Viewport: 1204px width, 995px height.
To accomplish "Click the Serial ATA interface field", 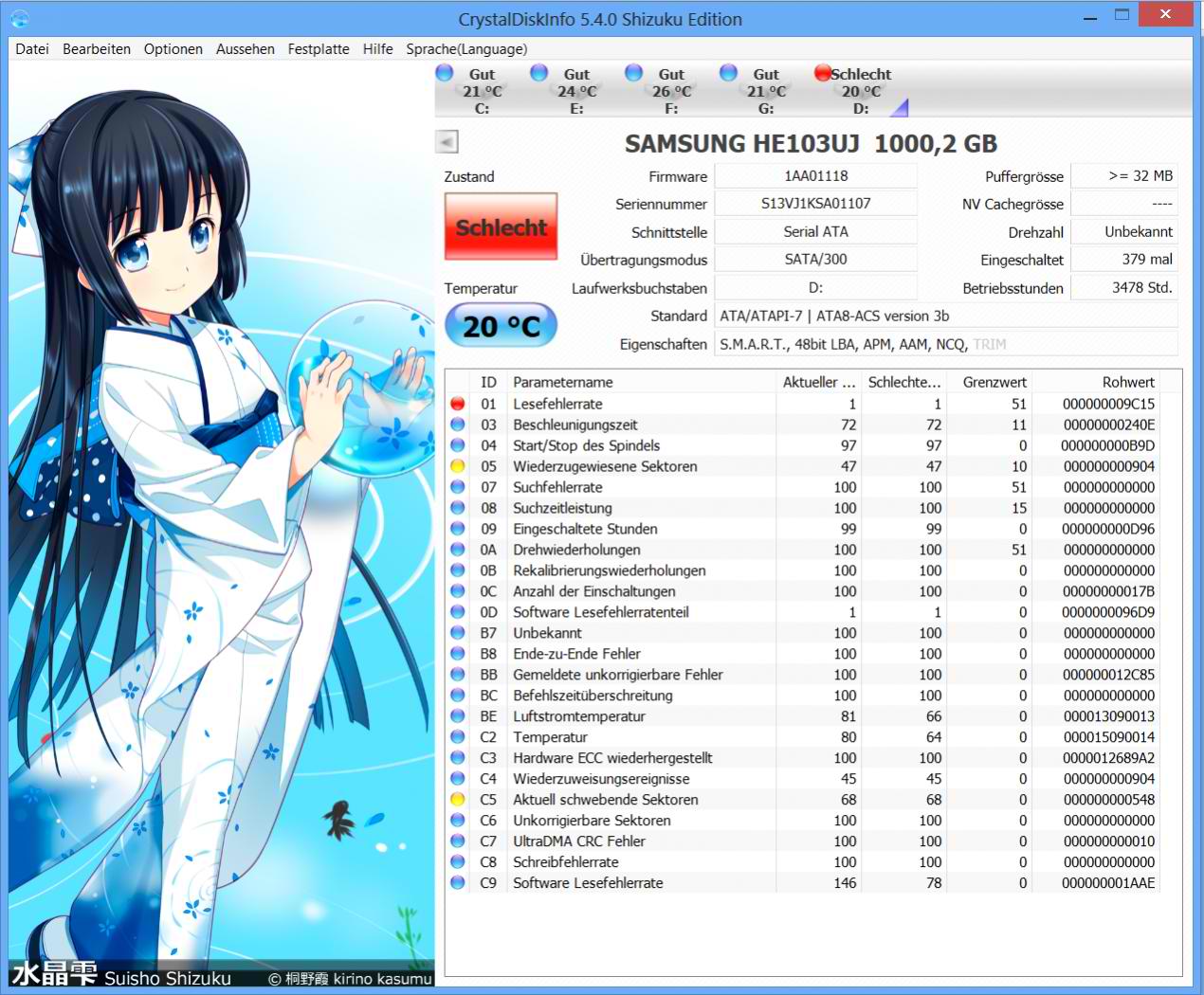I will point(815,231).
